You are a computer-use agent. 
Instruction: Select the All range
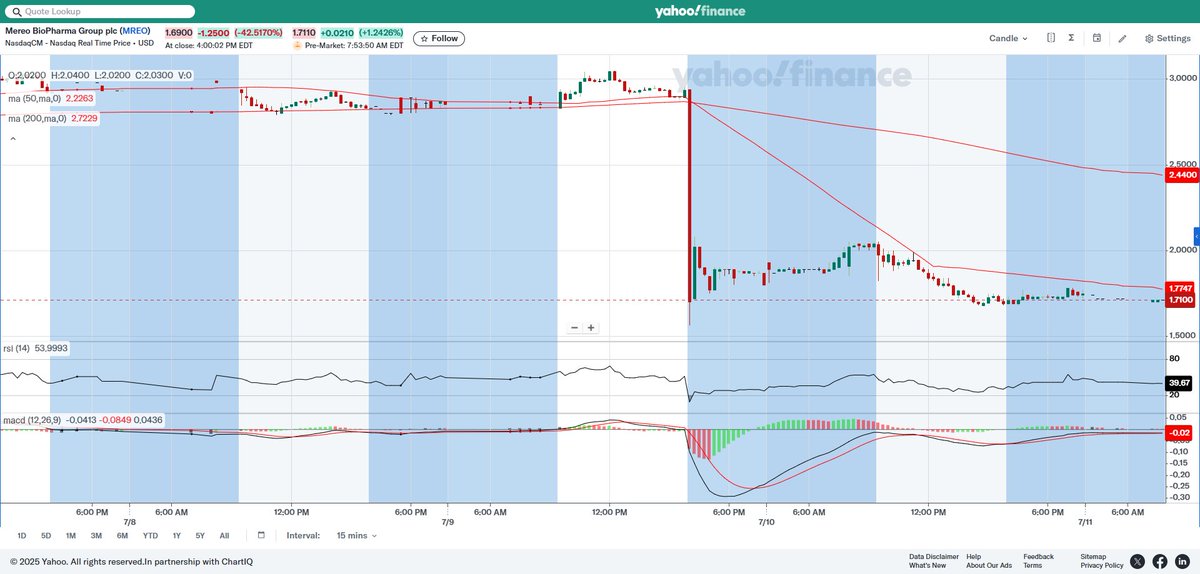[224, 536]
